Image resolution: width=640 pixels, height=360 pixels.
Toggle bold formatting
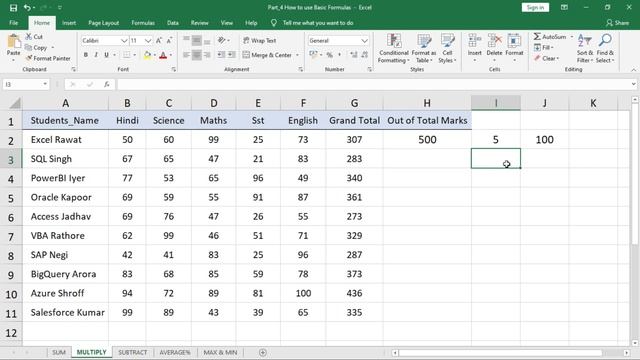coord(86,55)
